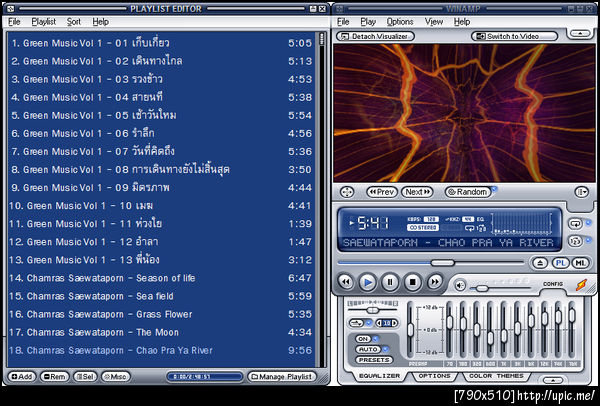600x406 pixels.
Task: Toggle the crossfade button in equalizer
Action: [x=356, y=323]
